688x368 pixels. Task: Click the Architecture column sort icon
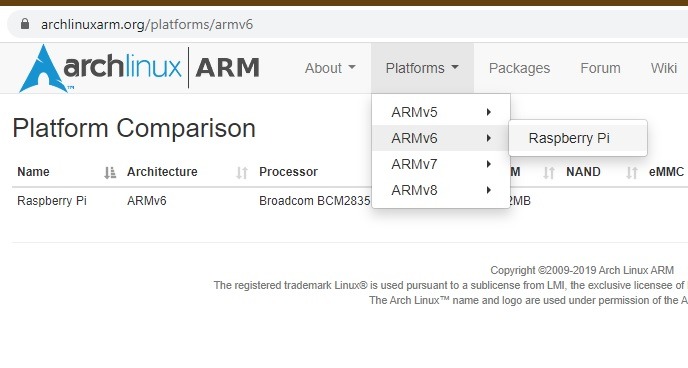coord(242,173)
